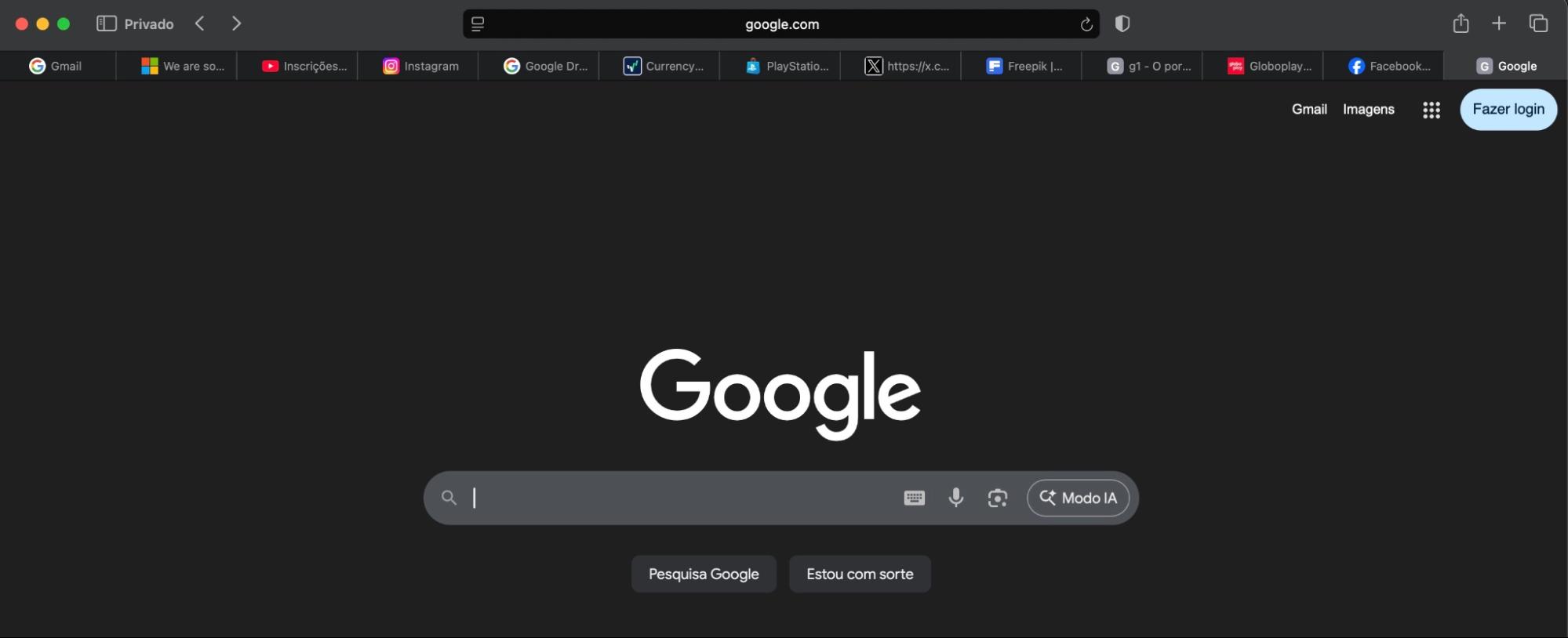This screenshot has height=638, width=1568.
Task: Reload the page with refresh icon
Action: tap(1086, 24)
